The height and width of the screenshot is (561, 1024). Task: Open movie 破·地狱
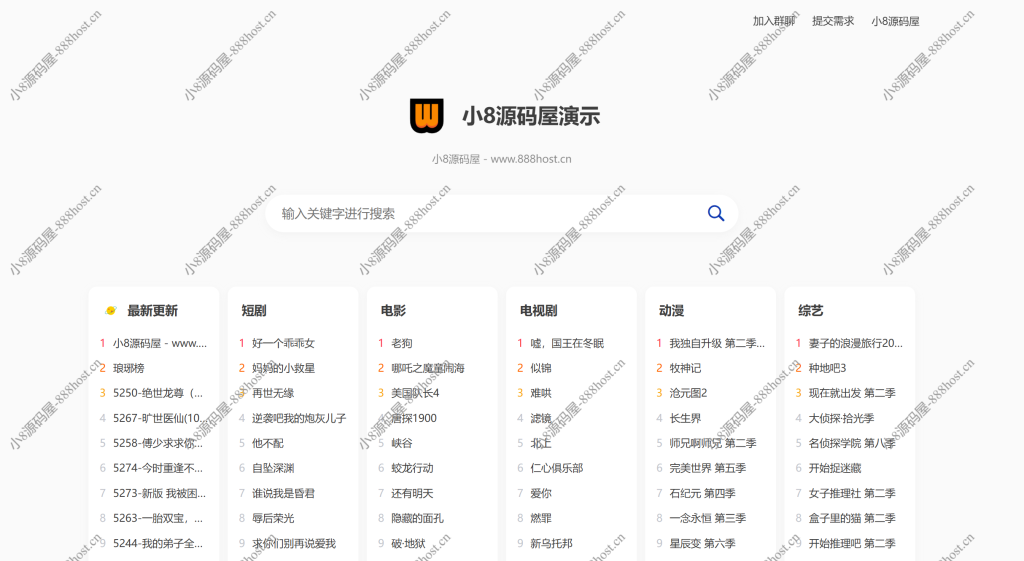[408, 543]
